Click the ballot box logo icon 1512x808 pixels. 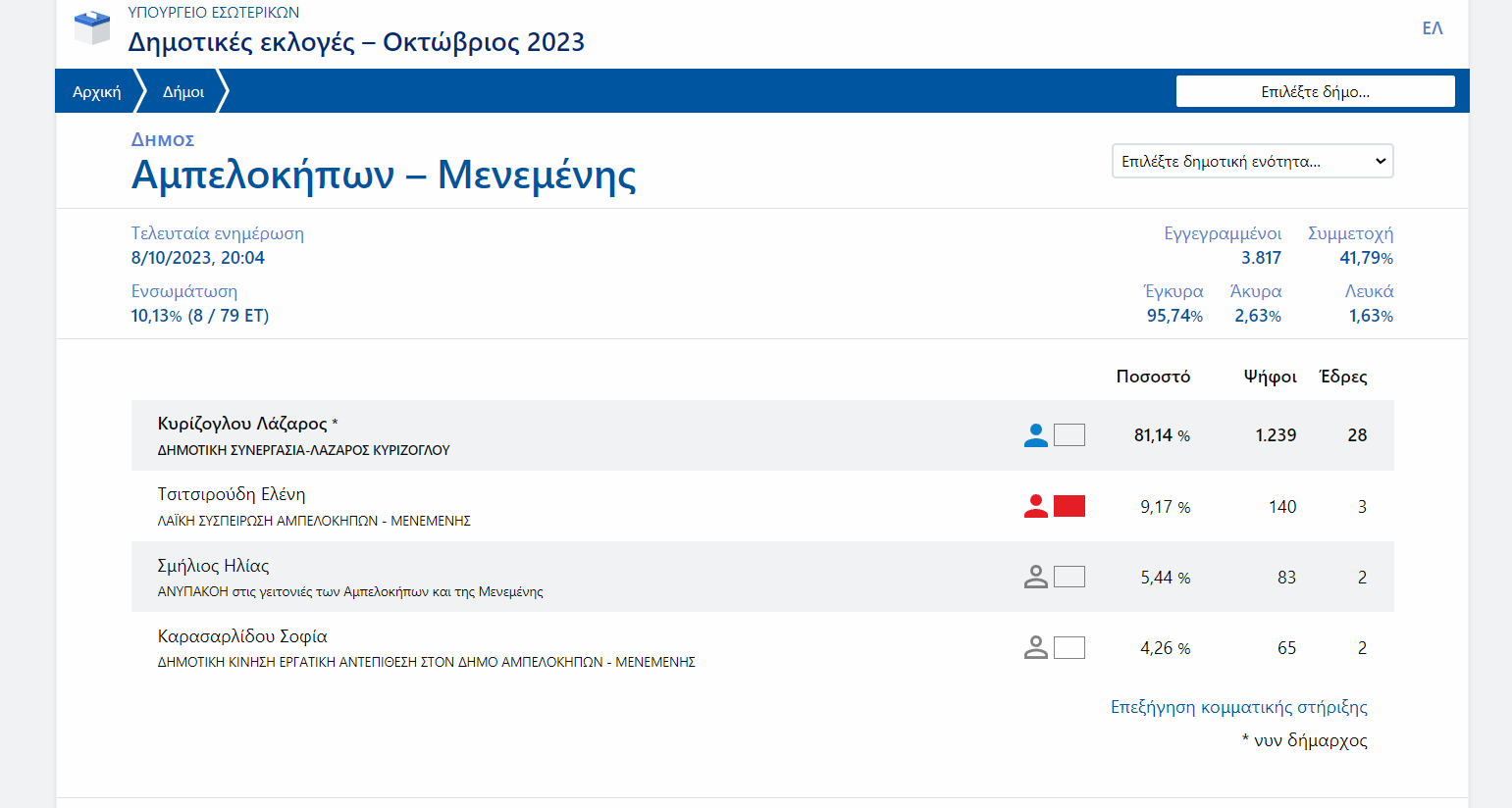(x=92, y=27)
